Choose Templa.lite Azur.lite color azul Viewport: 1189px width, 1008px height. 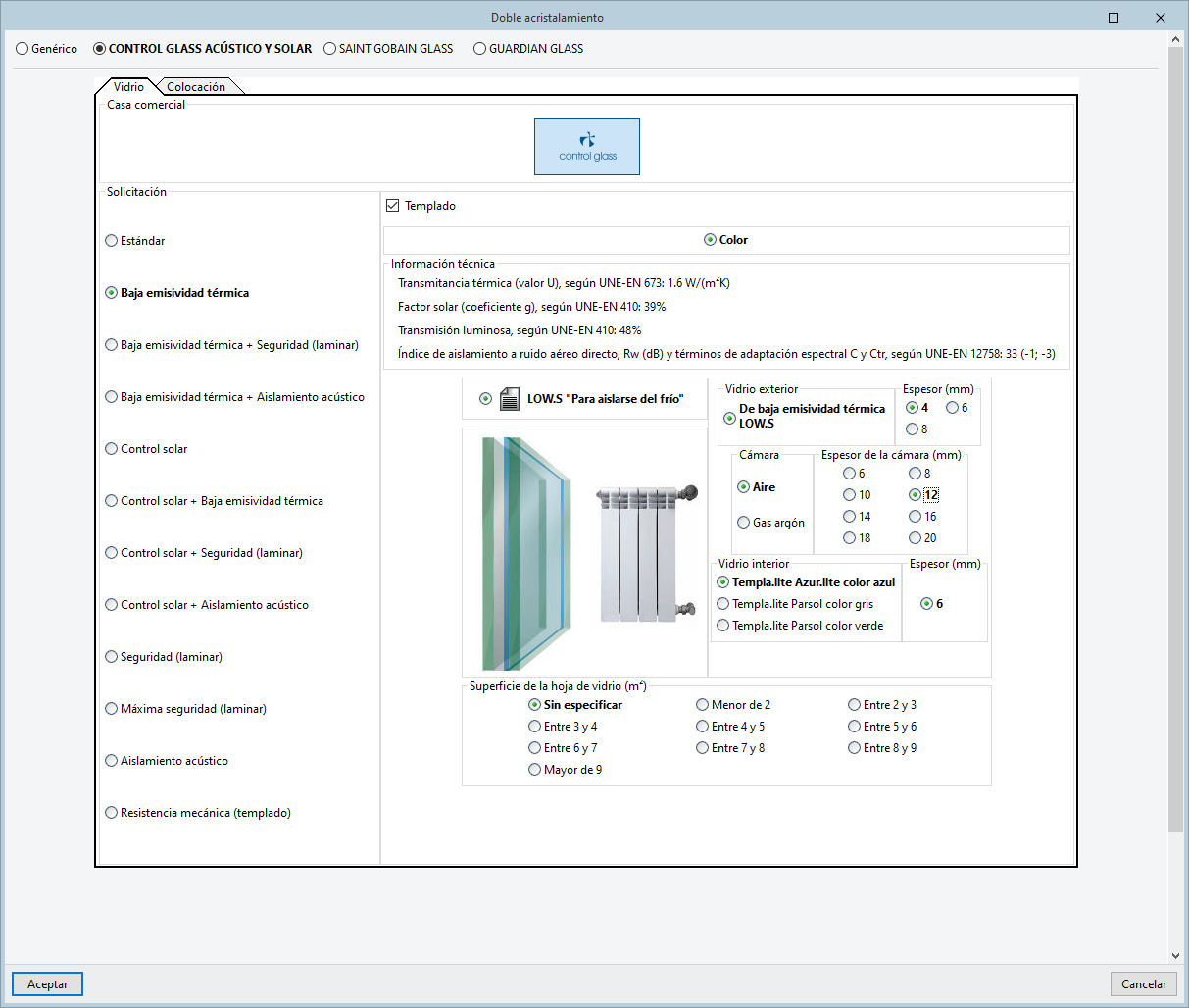806,582
